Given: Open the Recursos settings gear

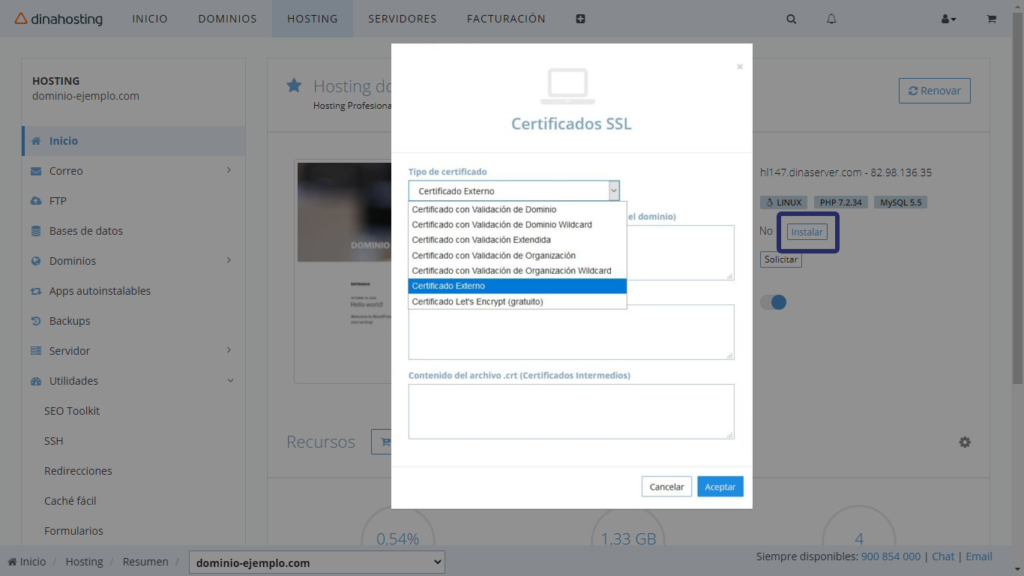Looking at the screenshot, I should [x=965, y=441].
